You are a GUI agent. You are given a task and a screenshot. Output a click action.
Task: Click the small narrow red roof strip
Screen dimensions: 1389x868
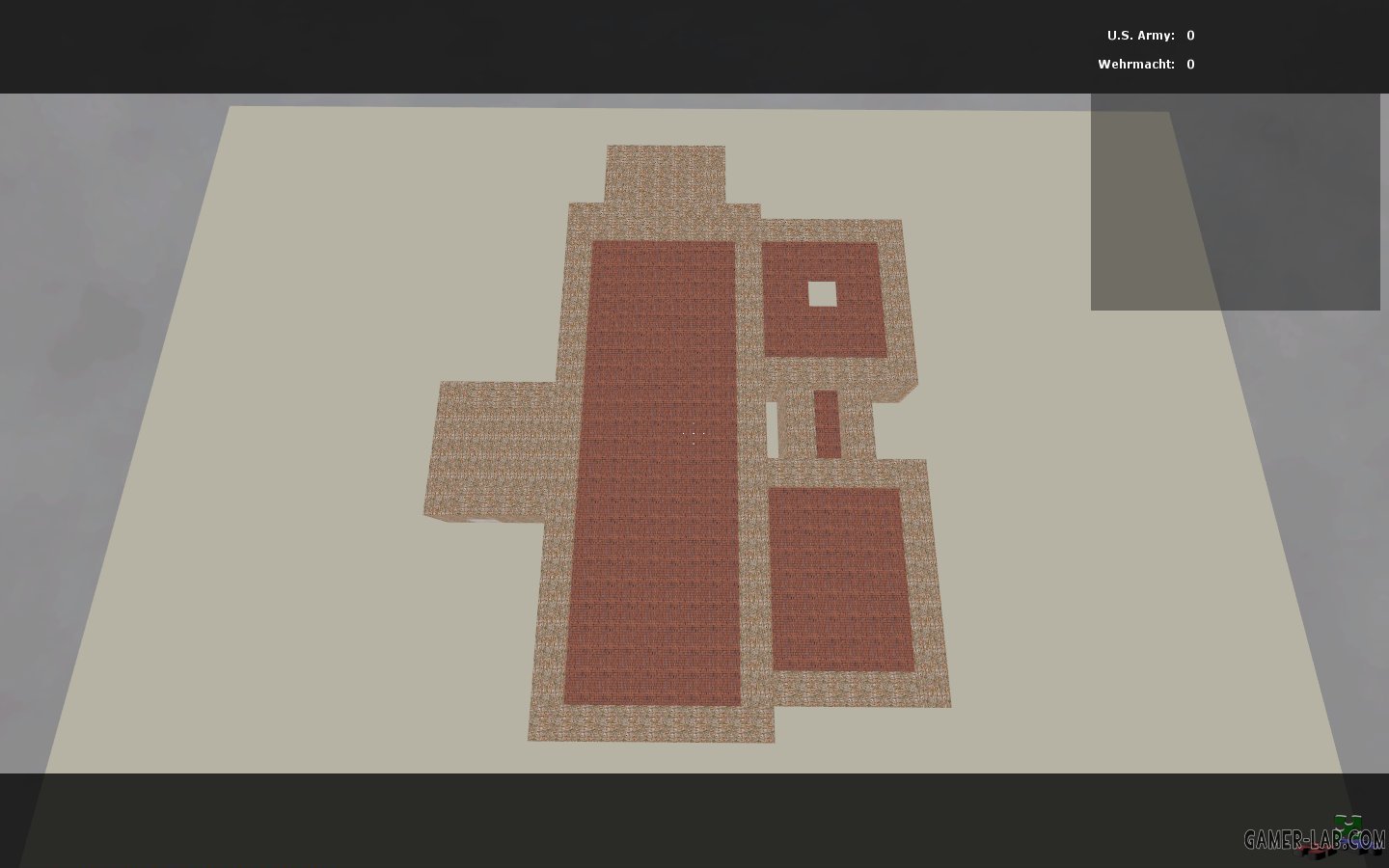pyautogui.click(x=827, y=424)
